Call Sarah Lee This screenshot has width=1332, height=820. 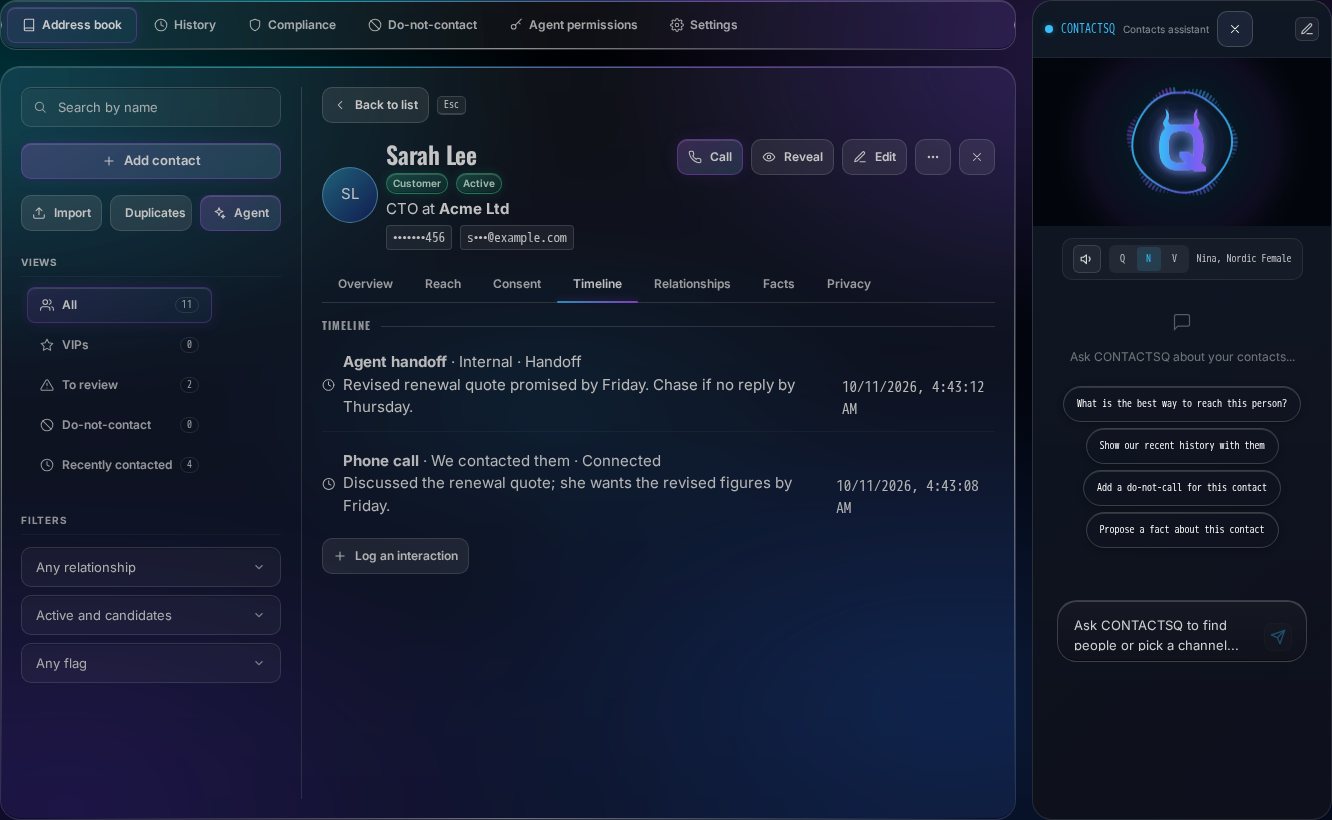pyautogui.click(x=710, y=157)
